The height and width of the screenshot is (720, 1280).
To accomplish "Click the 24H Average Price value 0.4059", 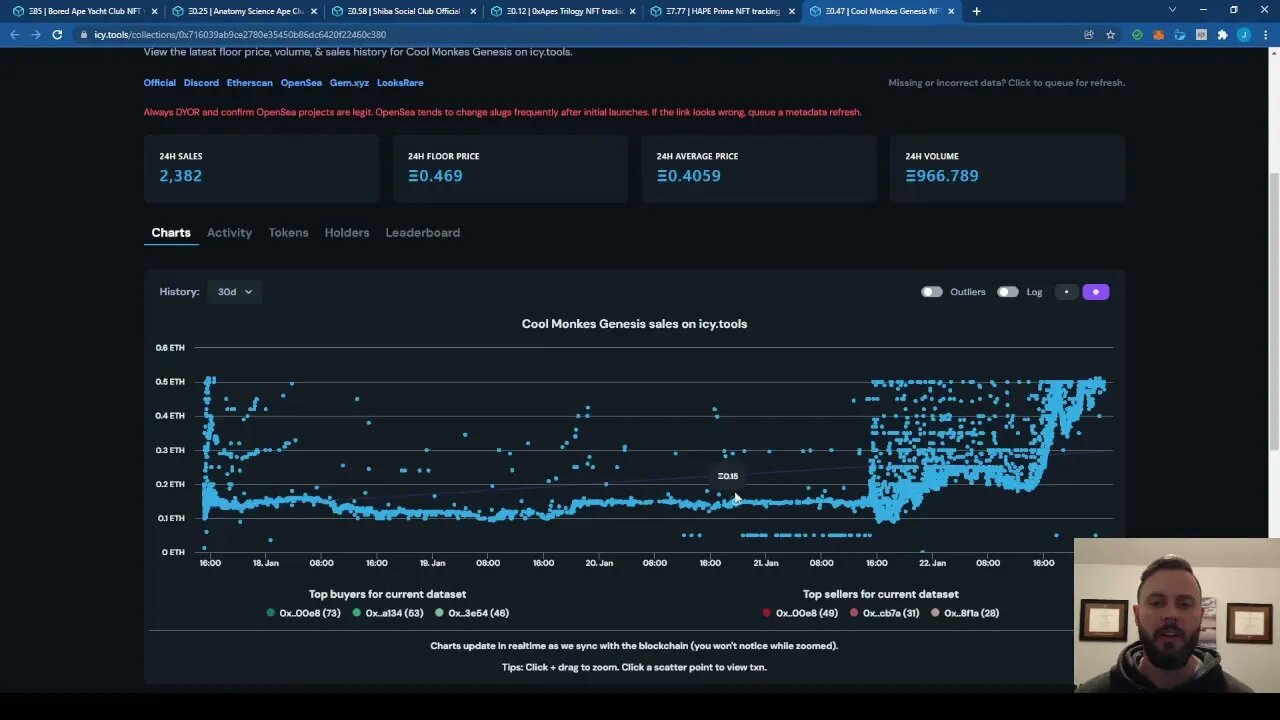I will pyautogui.click(x=688, y=176).
